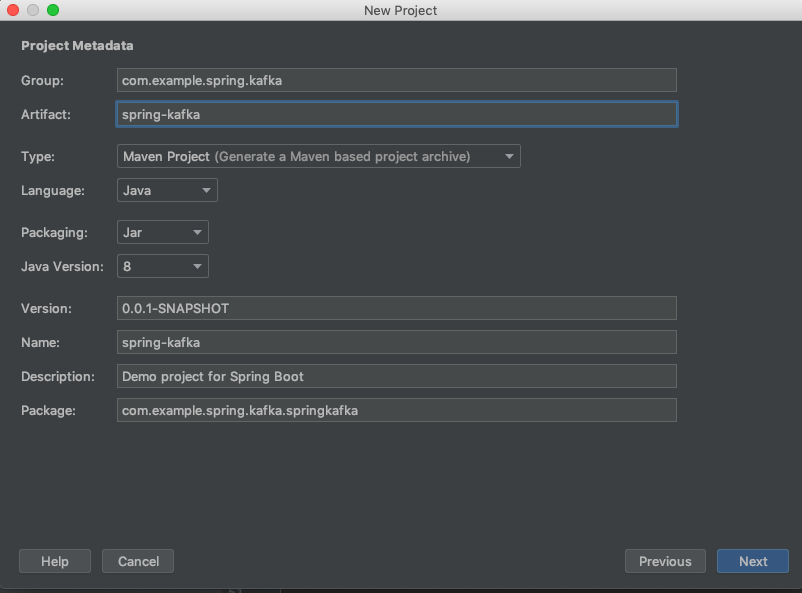Click the Next button
The height and width of the screenshot is (593, 802).
coord(752,561)
